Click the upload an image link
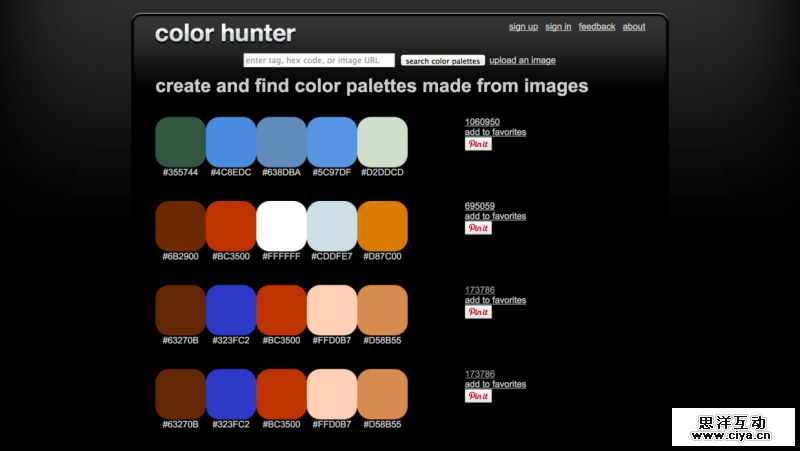800x451 pixels. point(522,60)
